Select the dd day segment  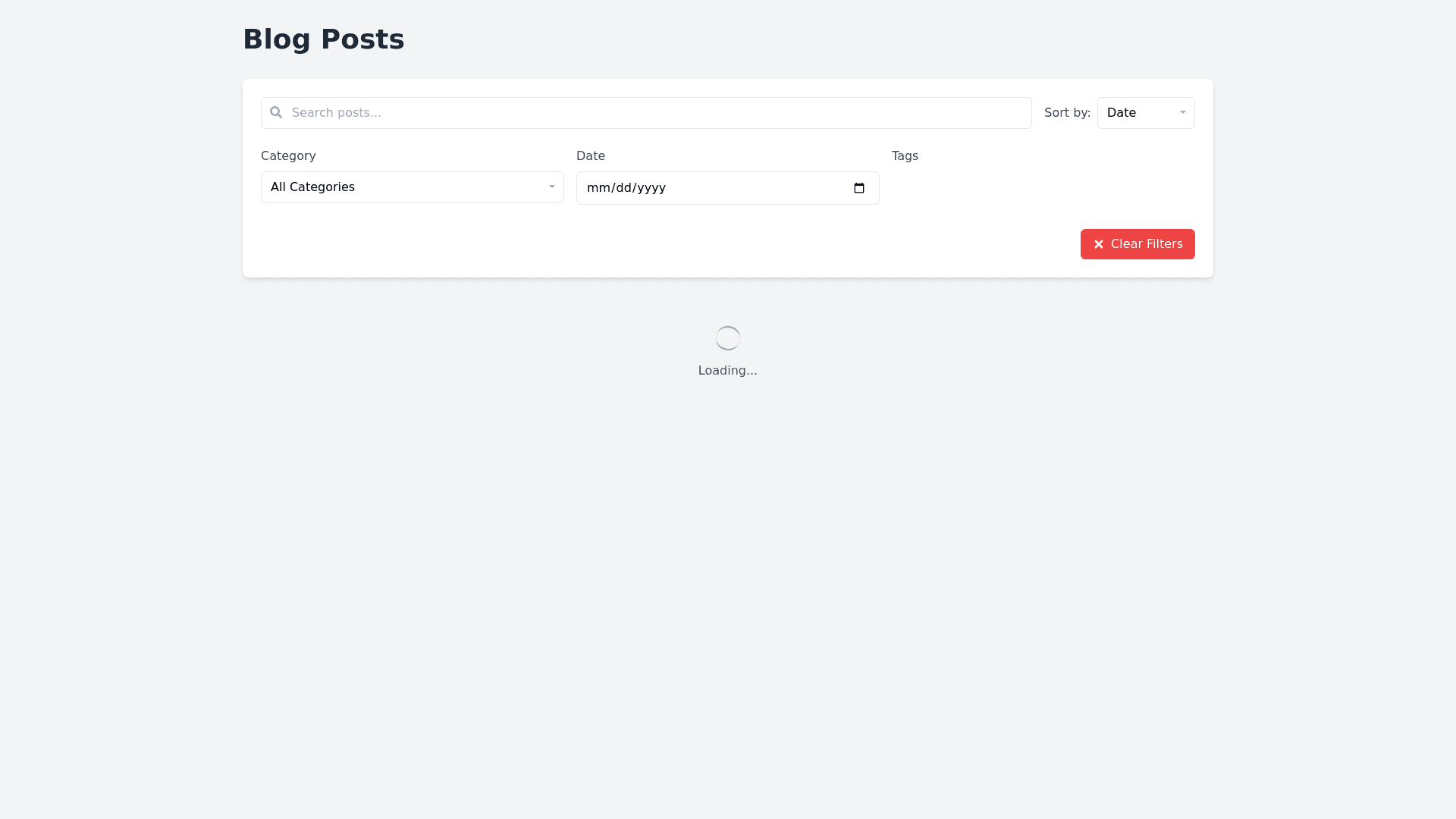click(x=623, y=188)
